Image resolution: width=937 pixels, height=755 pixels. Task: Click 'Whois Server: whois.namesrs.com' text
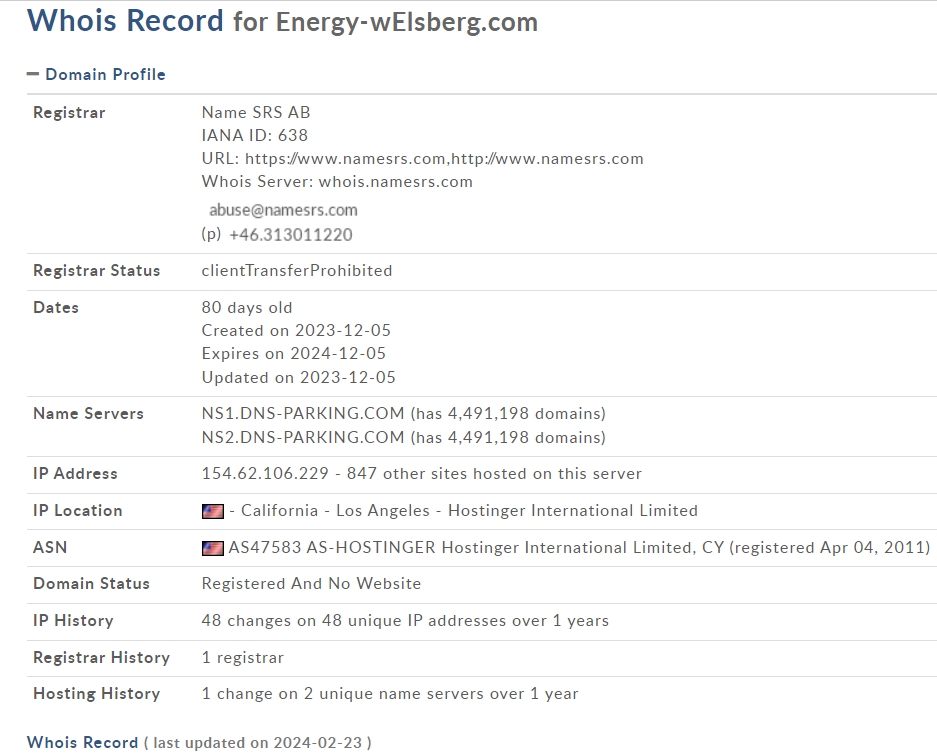[x=337, y=182]
